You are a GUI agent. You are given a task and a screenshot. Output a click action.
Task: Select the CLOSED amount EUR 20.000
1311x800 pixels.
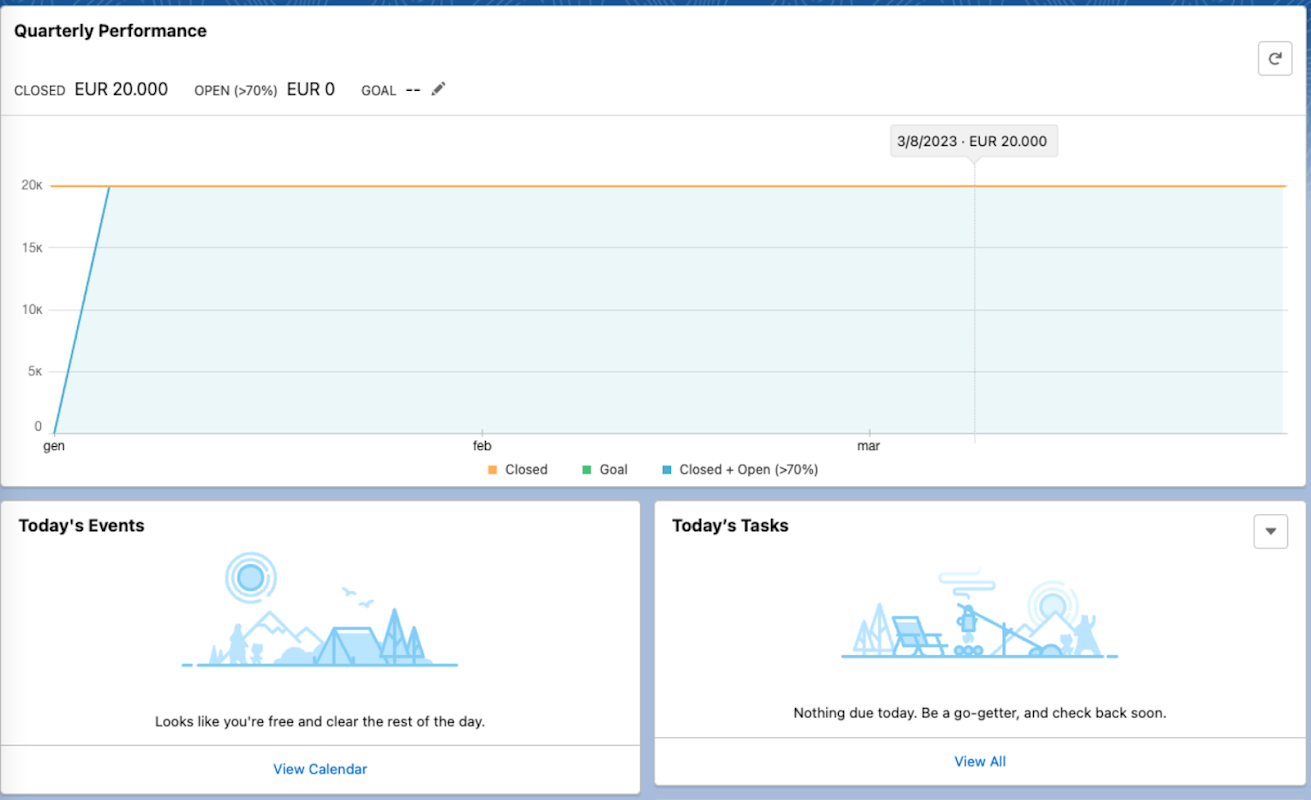121,89
